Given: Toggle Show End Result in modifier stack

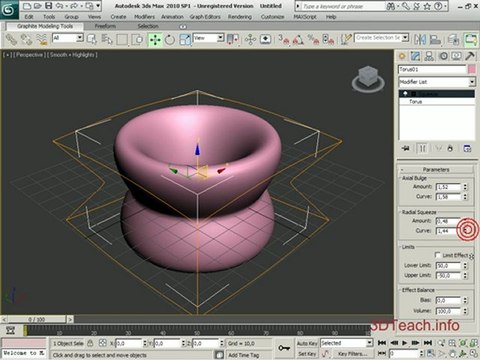Looking at the screenshot, I should point(422,148).
